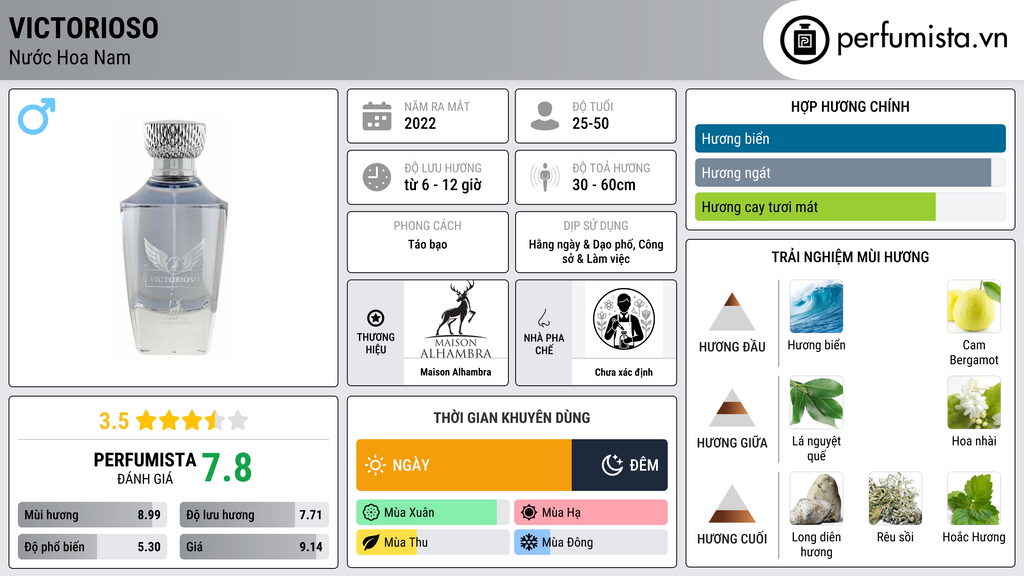Click the từ 6 - 12 giờ longevity value
Viewport: 1024px width, 576px height.
tap(443, 185)
